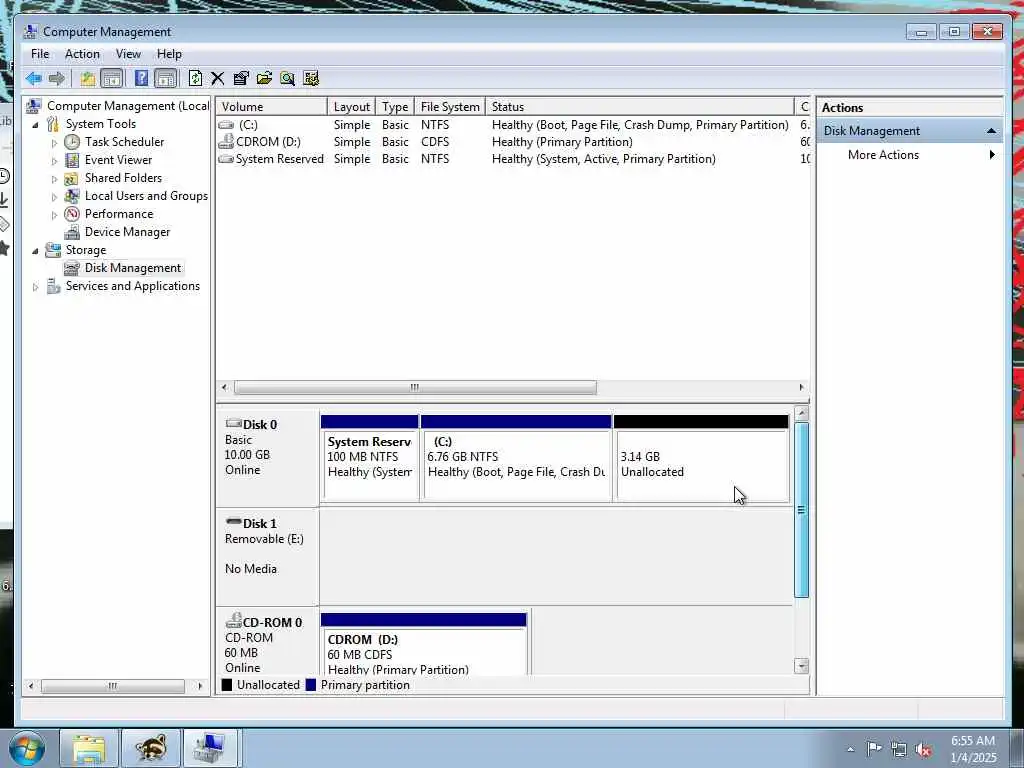The height and width of the screenshot is (768, 1024).
Task: Sort by the Type column header
Action: tap(395, 106)
